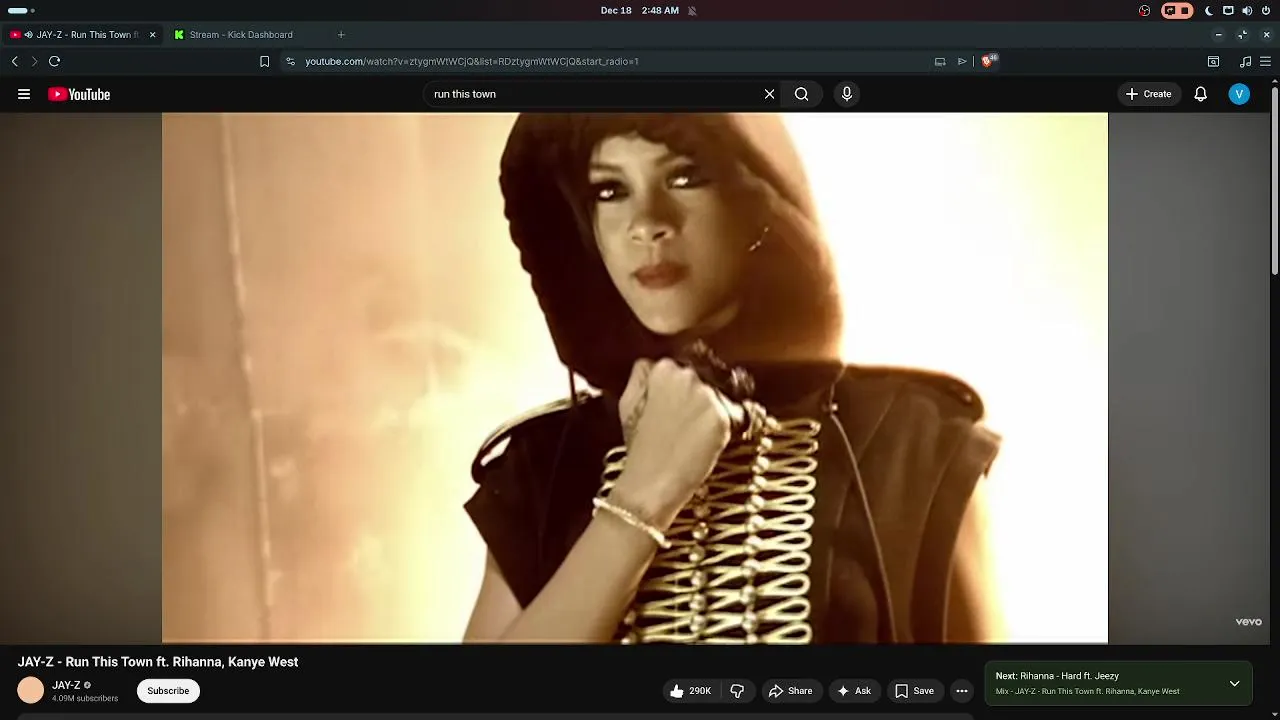Reload the current page

(55, 61)
